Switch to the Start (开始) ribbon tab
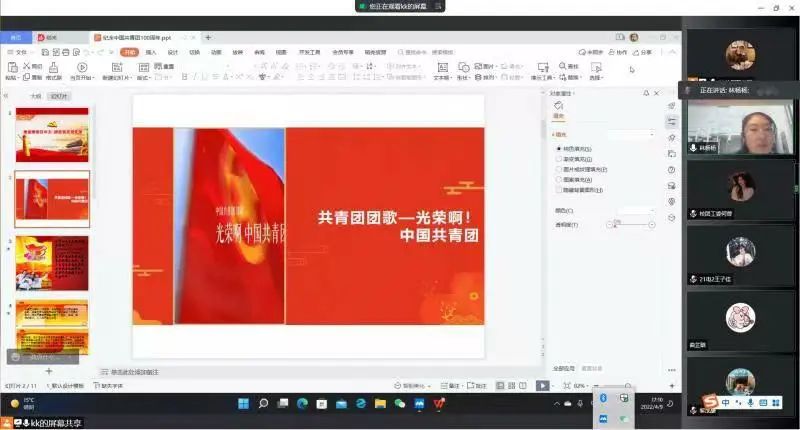 click(130, 52)
